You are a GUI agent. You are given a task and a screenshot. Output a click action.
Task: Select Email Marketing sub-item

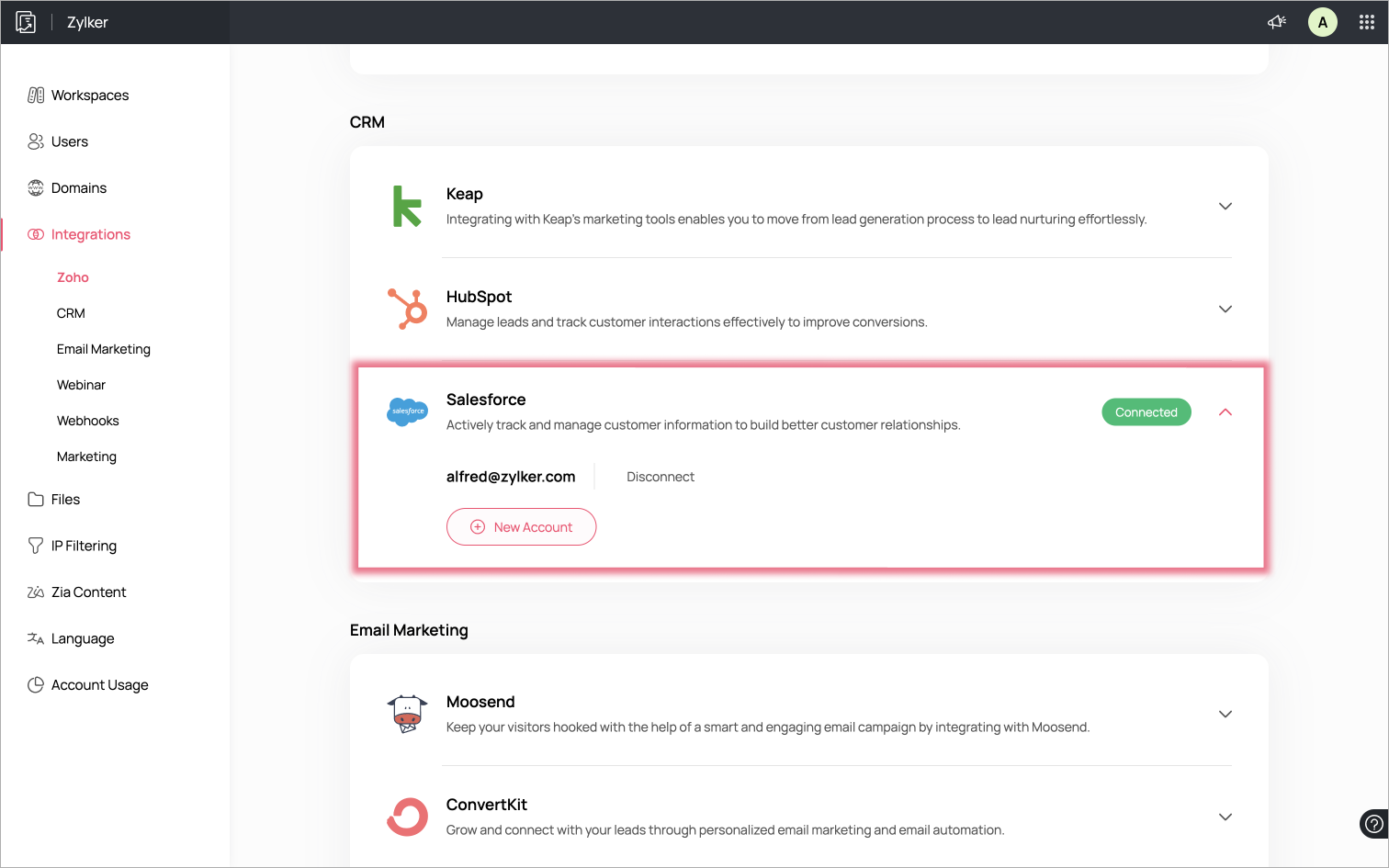point(104,349)
